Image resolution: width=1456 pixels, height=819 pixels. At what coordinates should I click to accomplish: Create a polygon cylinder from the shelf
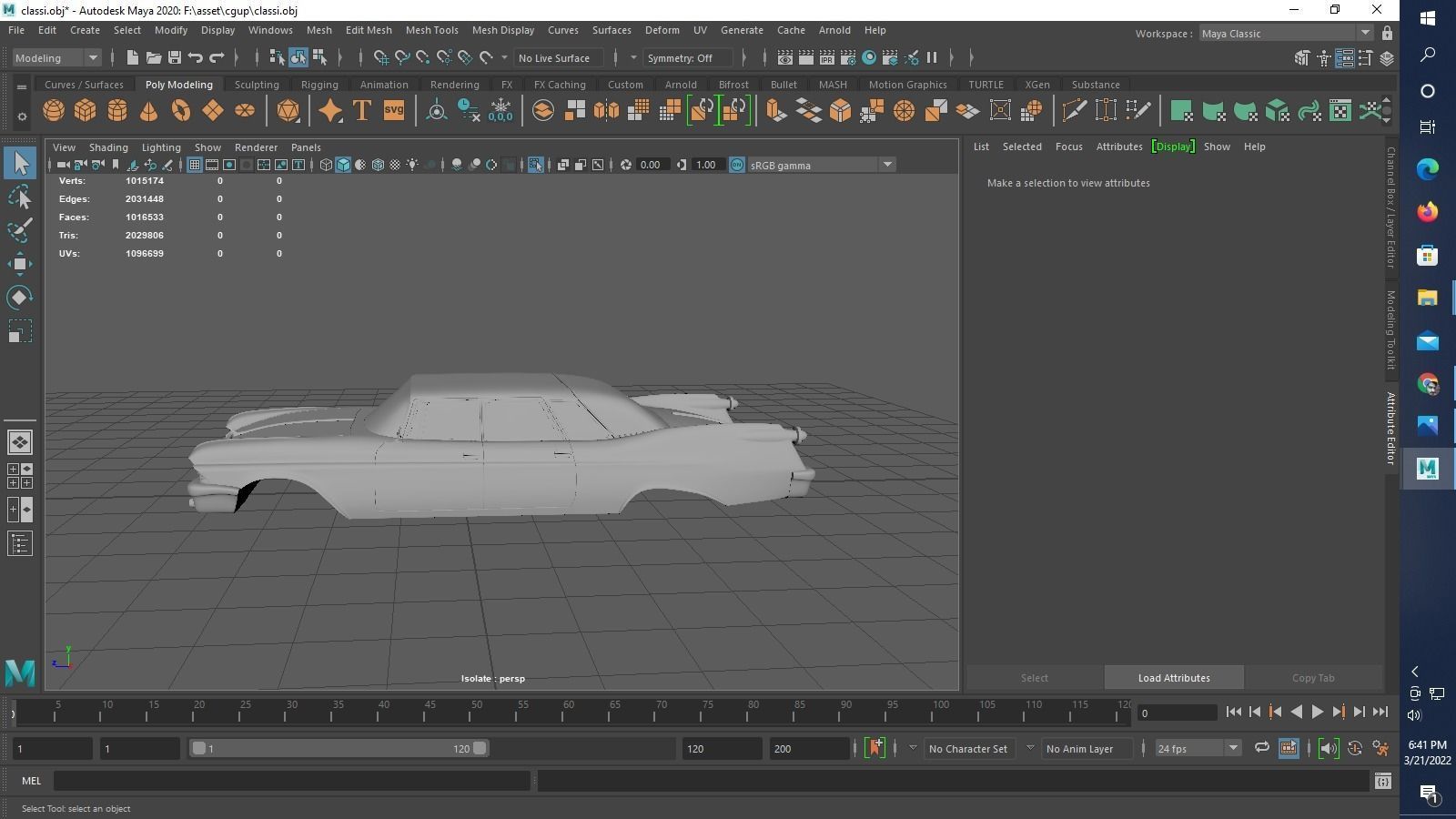tap(117, 111)
